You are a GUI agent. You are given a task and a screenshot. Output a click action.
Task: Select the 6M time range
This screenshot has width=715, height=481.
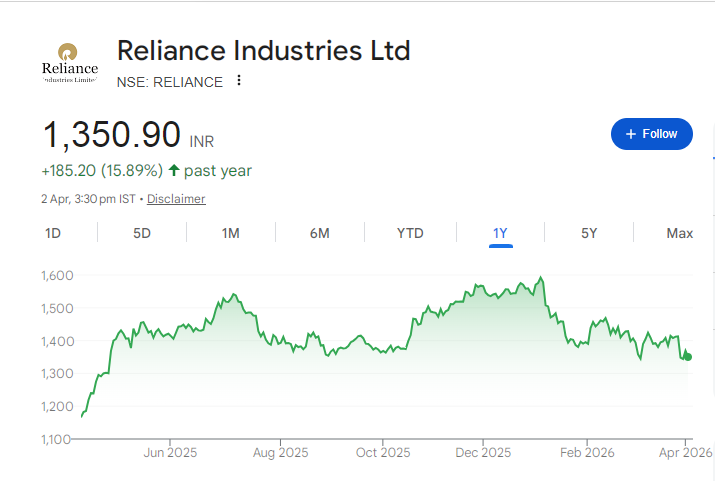[320, 233]
